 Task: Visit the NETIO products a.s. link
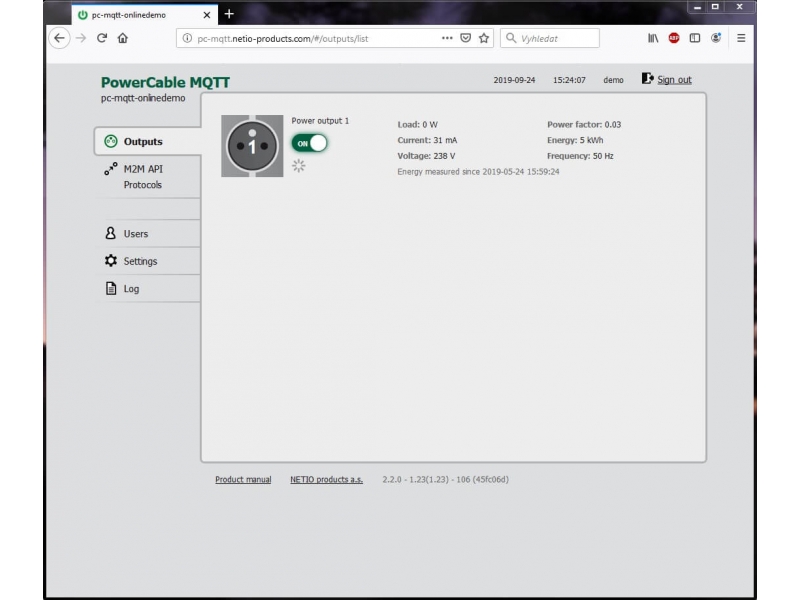click(327, 480)
